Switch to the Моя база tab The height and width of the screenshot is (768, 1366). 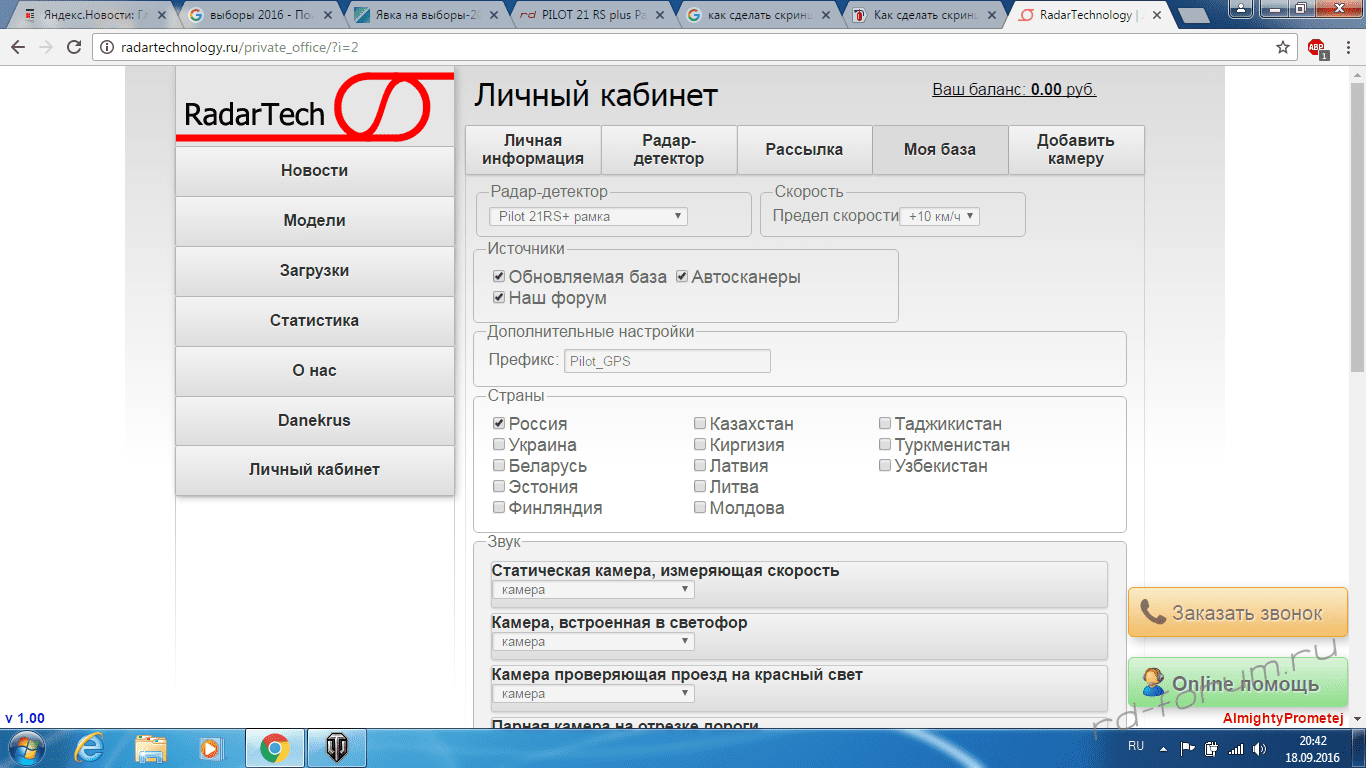coord(940,149)
